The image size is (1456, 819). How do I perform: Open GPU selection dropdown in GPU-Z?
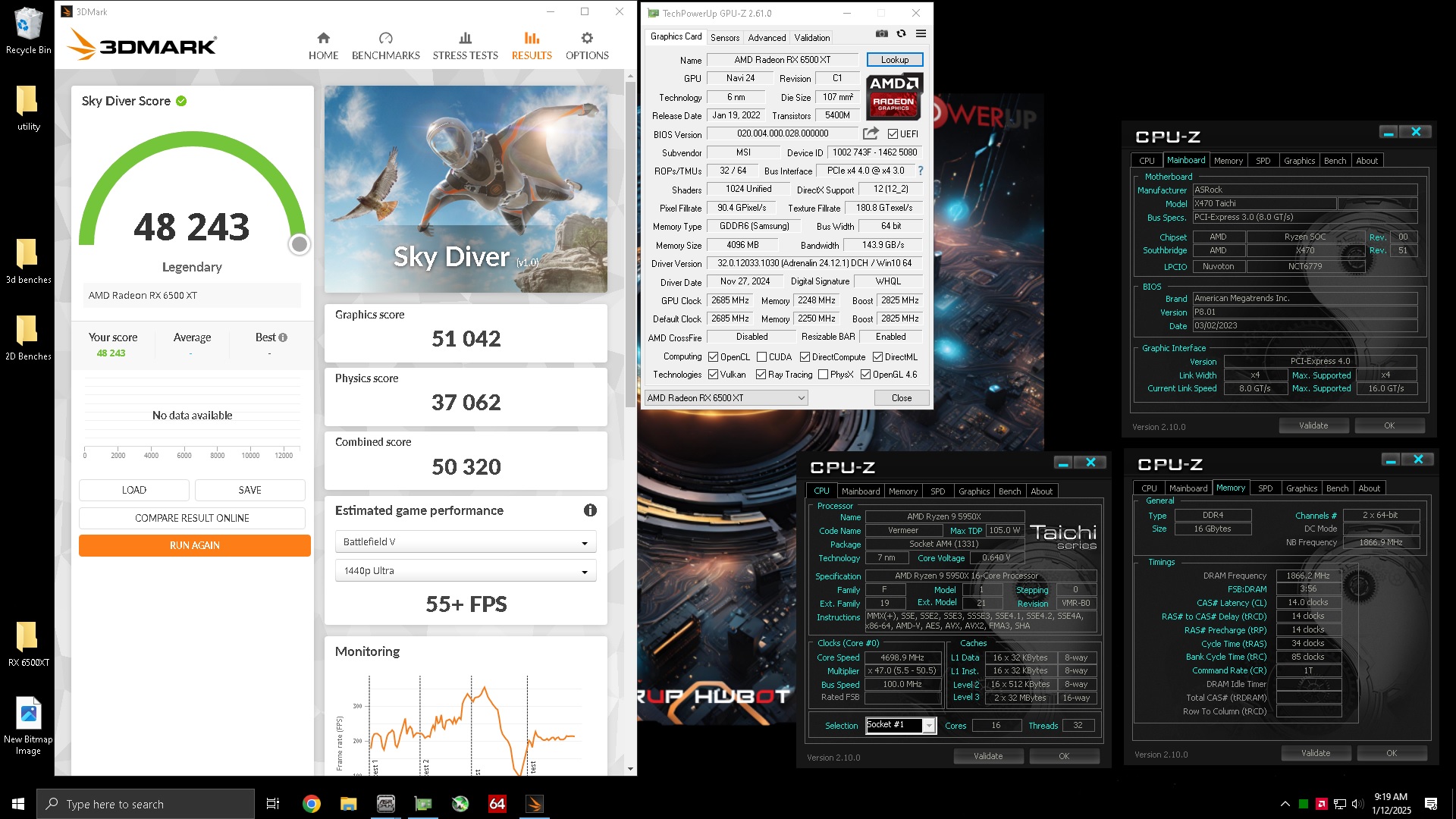[x=726, y=398]
